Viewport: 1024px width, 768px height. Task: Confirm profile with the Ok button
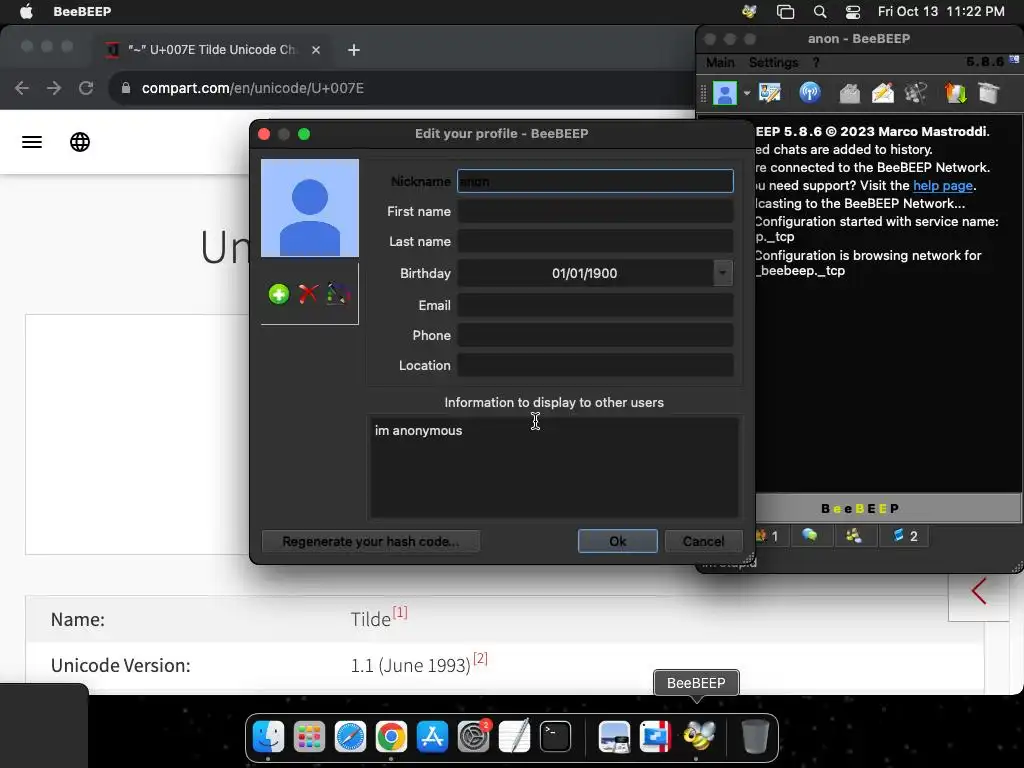[x=618, y=541]
